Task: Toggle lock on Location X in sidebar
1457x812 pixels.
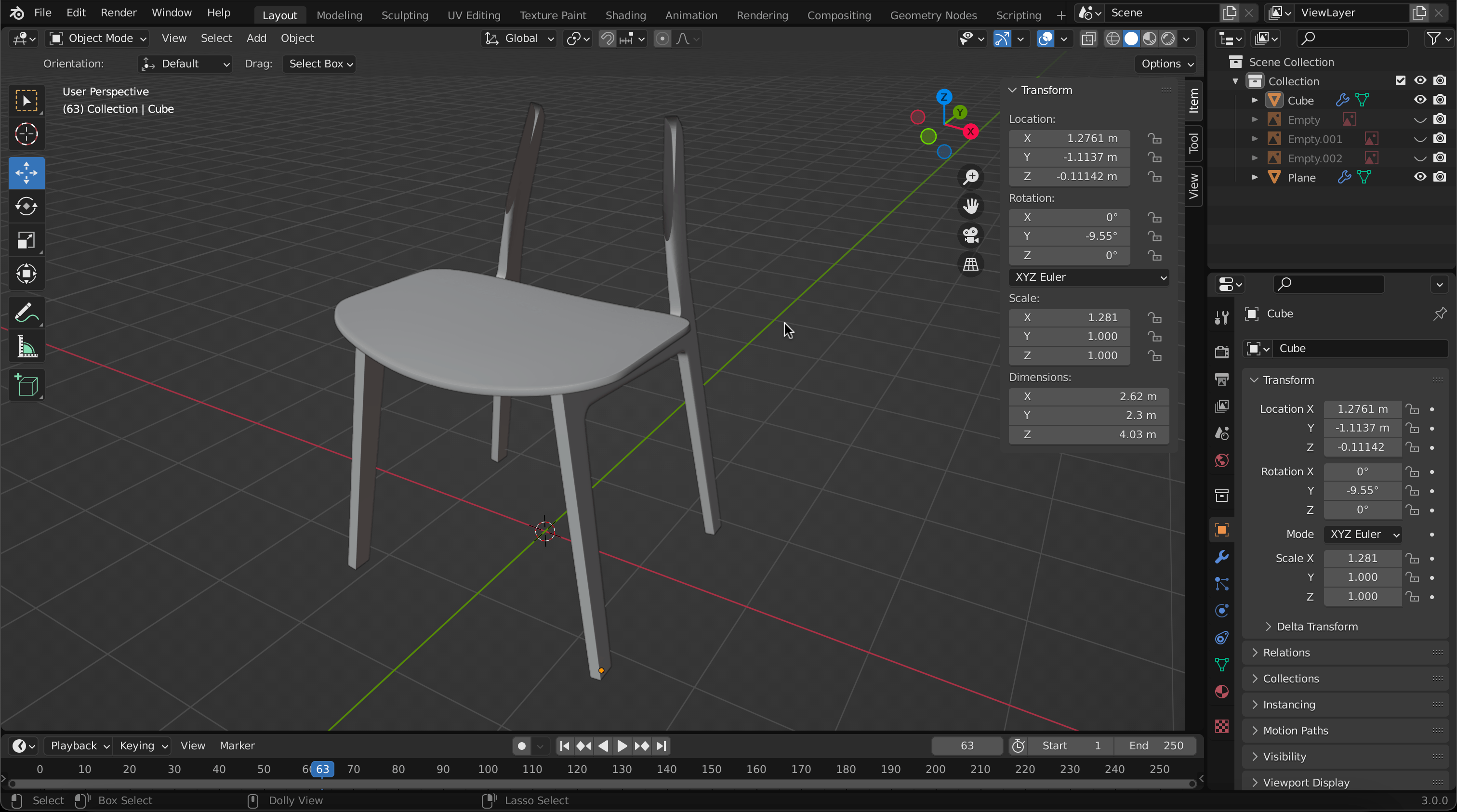Action: pos(1154,139)
